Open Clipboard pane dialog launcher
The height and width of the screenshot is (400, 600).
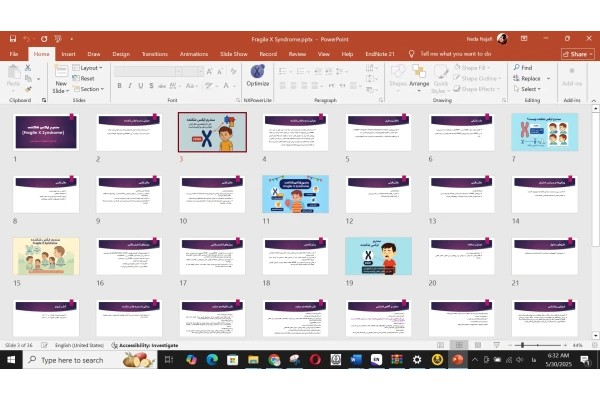[x=44, y=100]
